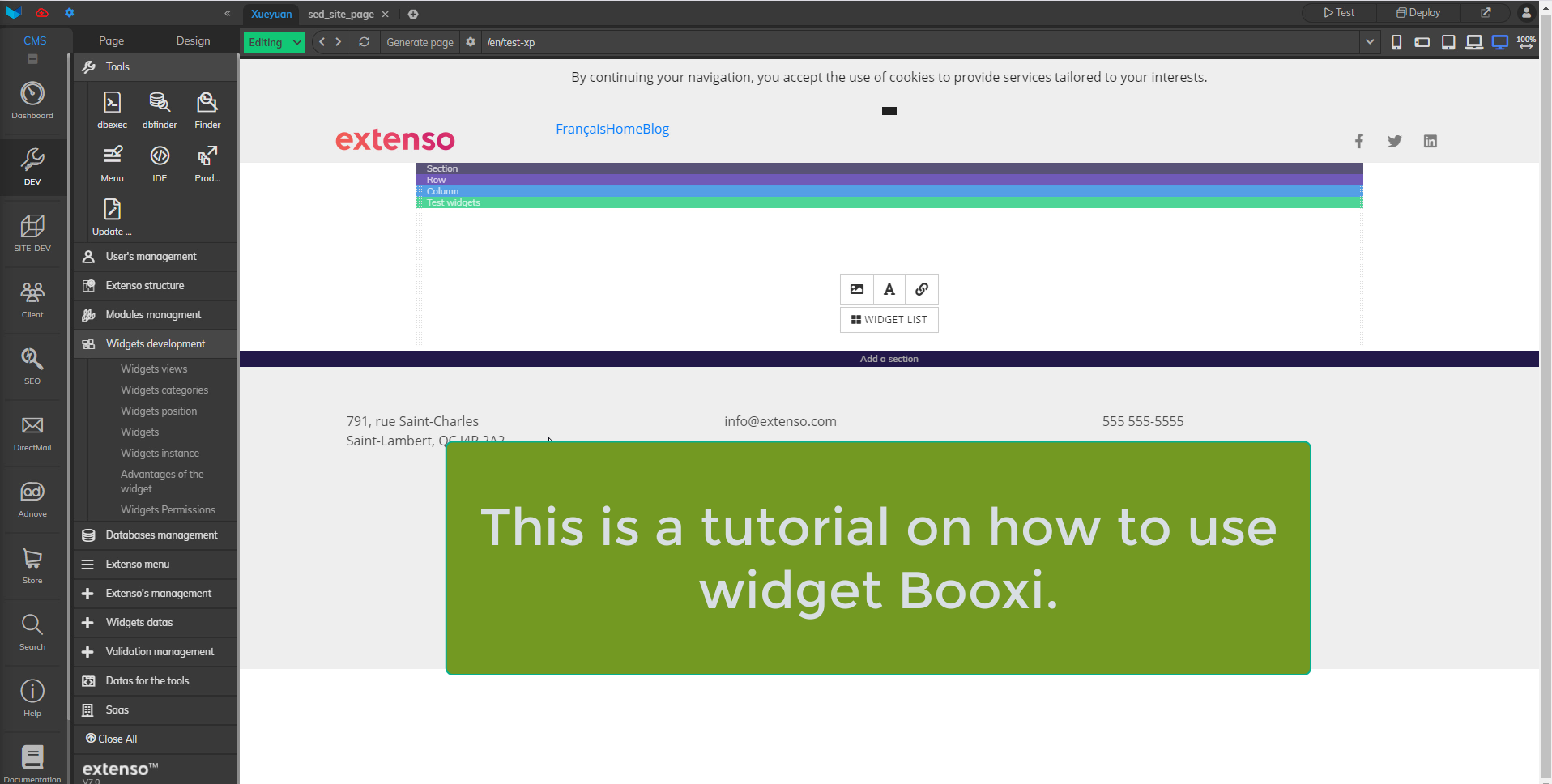Image resolution: width=1552 pixels, height=784 pixels.
Task: Click the WIDGET LIST button
Action: (889, 320)
